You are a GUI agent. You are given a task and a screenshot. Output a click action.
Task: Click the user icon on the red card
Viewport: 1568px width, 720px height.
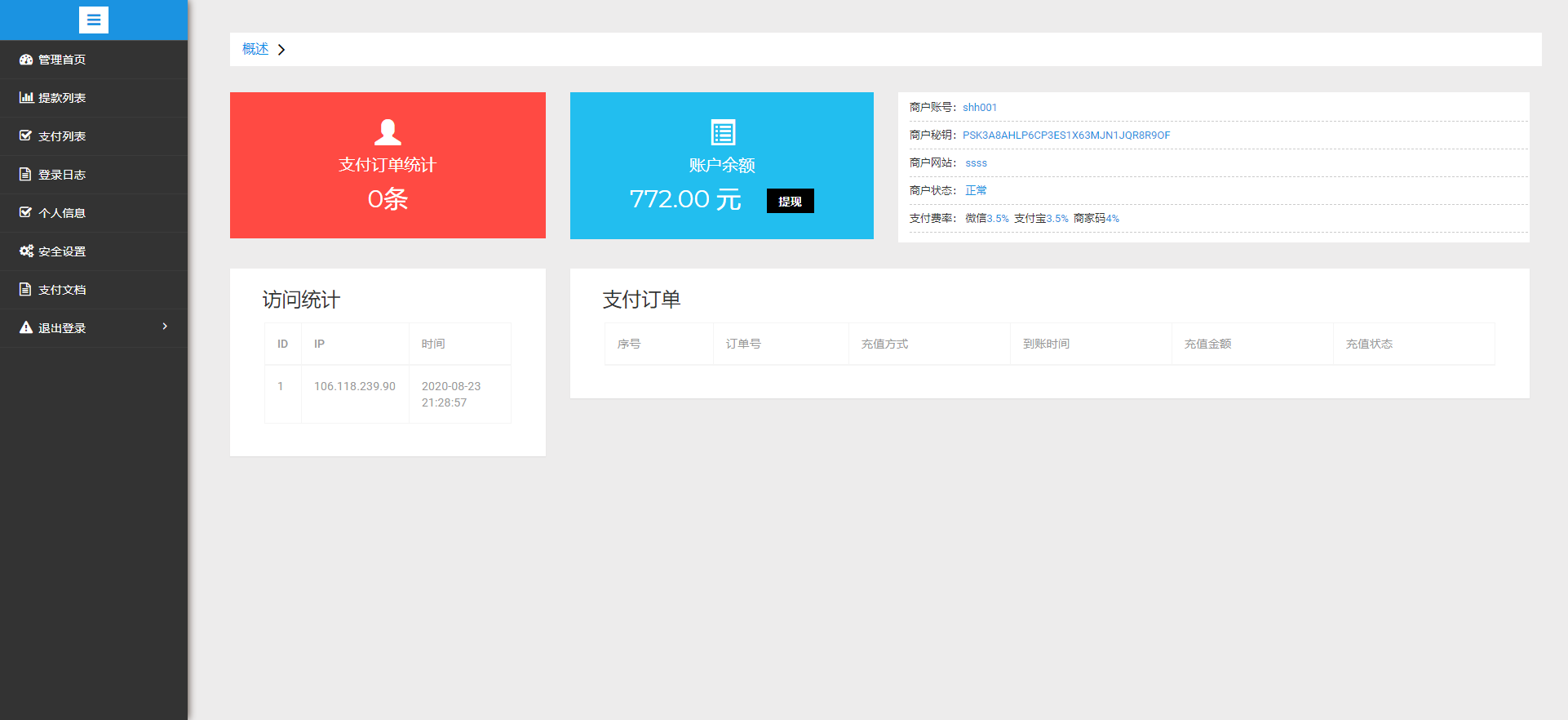[388, 132]
